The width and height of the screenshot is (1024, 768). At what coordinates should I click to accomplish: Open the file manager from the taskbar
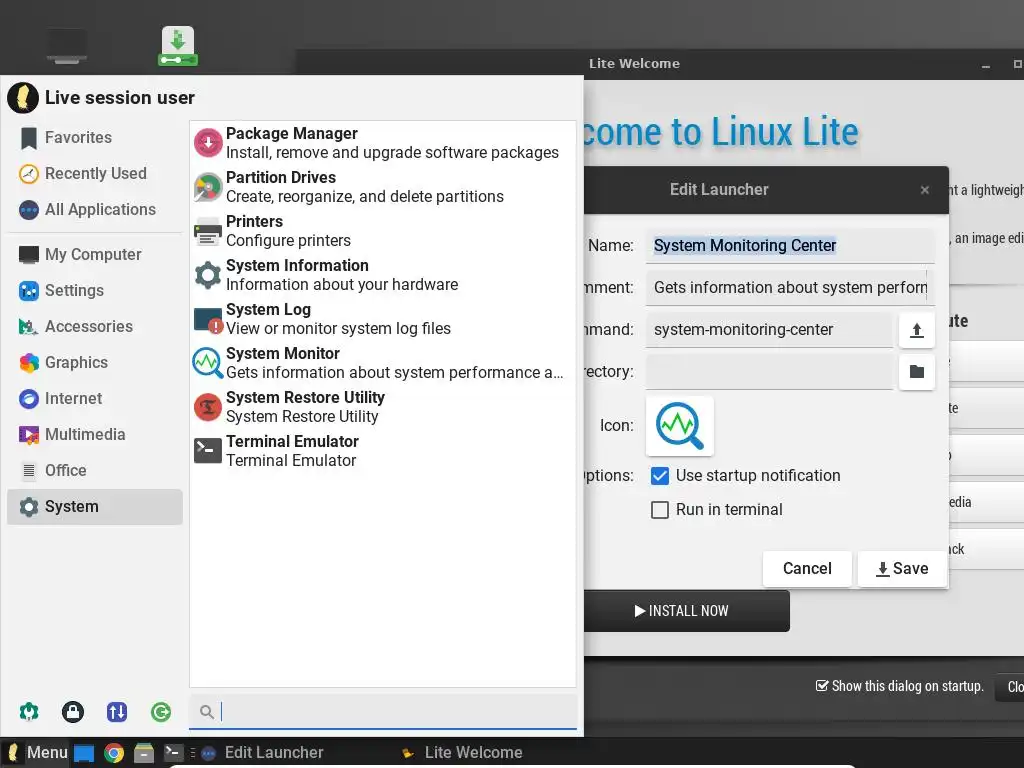pyautogui.click(x=144, y=753)
